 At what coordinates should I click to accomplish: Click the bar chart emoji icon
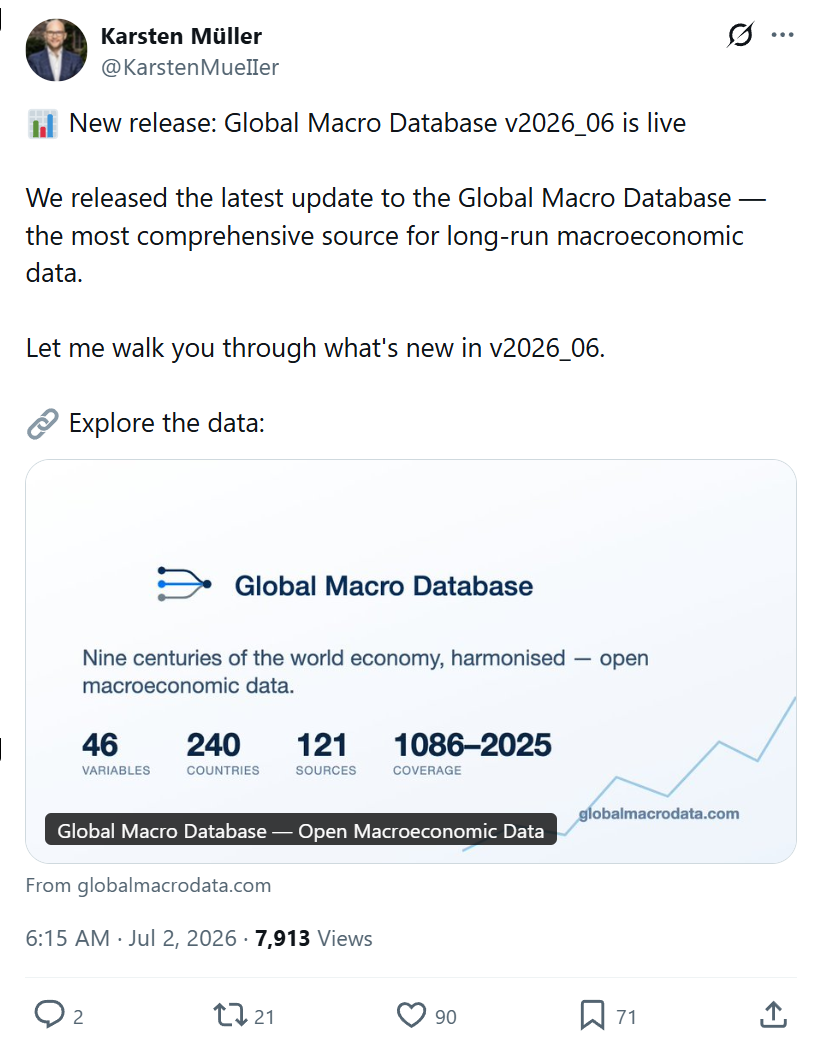click(43, 124)
